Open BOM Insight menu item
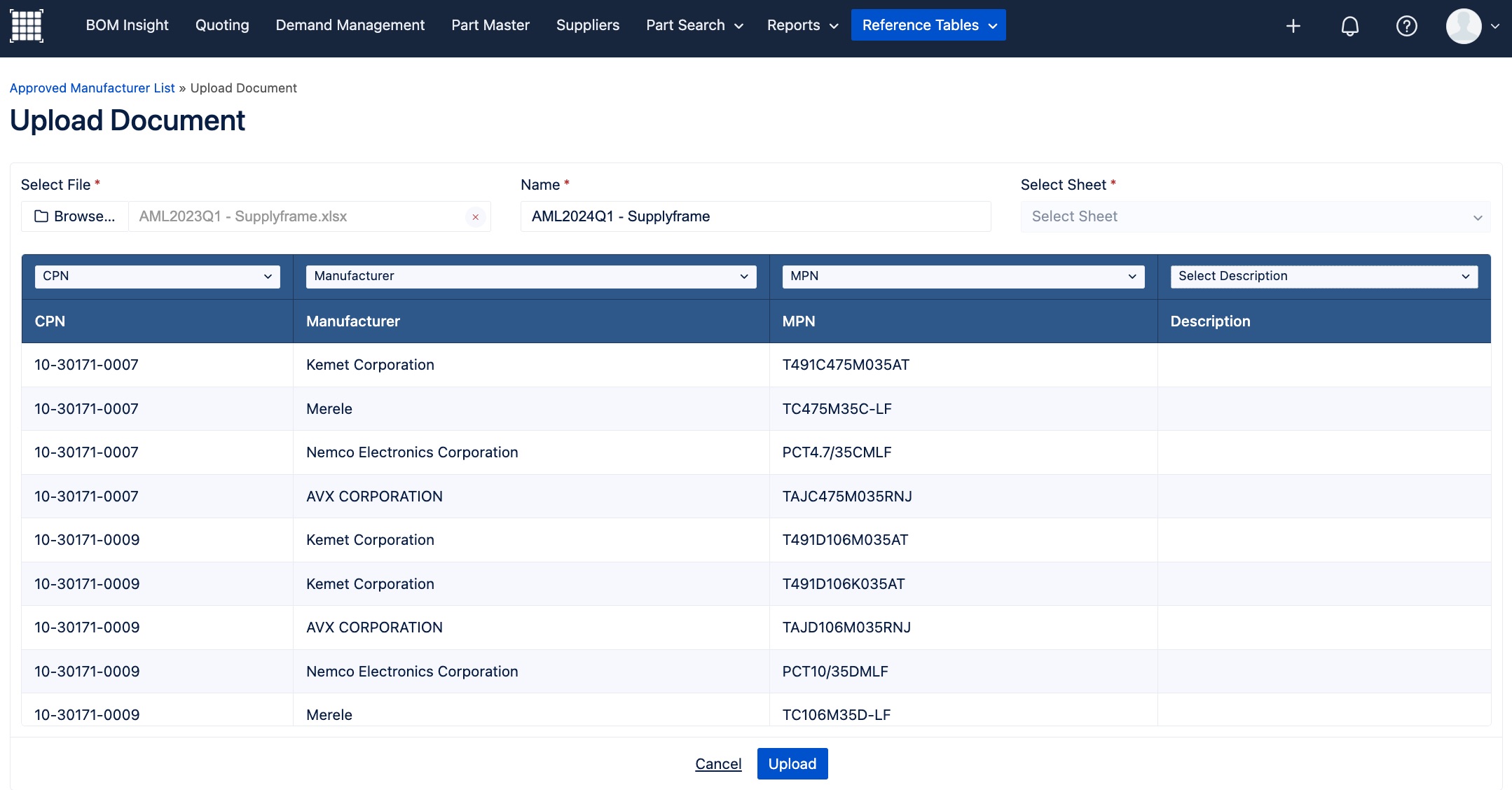The image size is (1512, 790). 127,25
